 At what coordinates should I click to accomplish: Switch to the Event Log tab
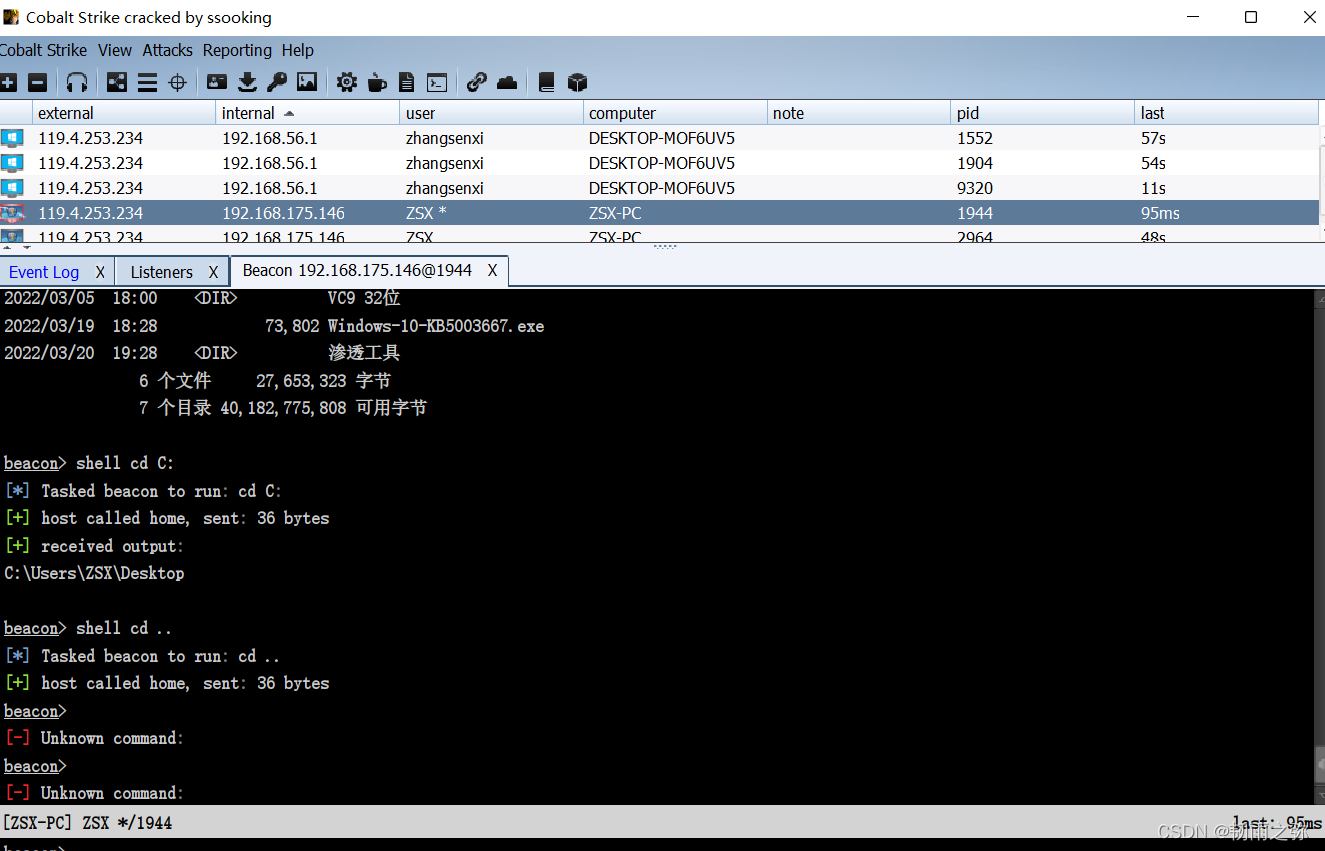44,272
